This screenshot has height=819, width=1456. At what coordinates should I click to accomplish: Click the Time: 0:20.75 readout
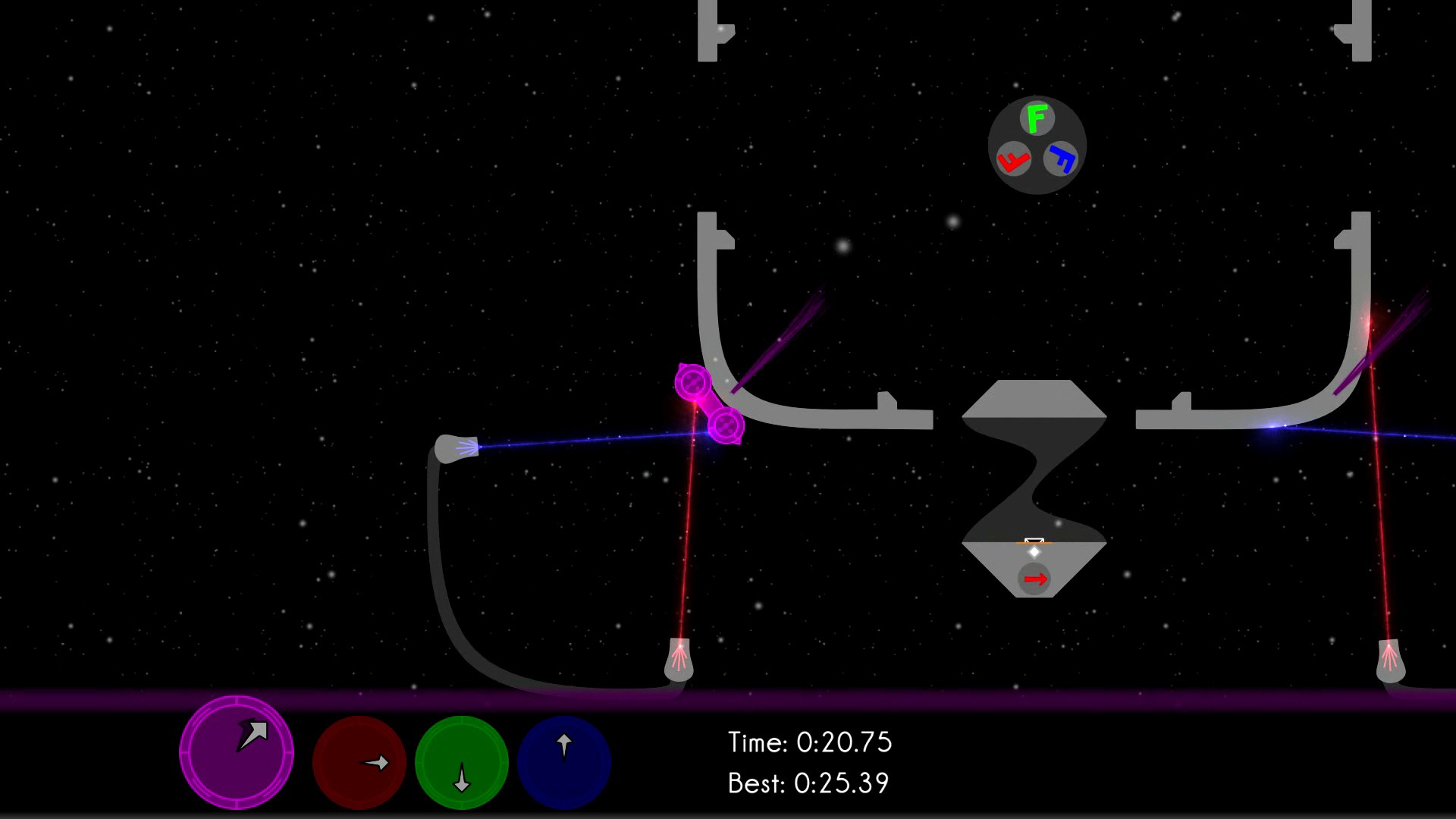[809, 744]
